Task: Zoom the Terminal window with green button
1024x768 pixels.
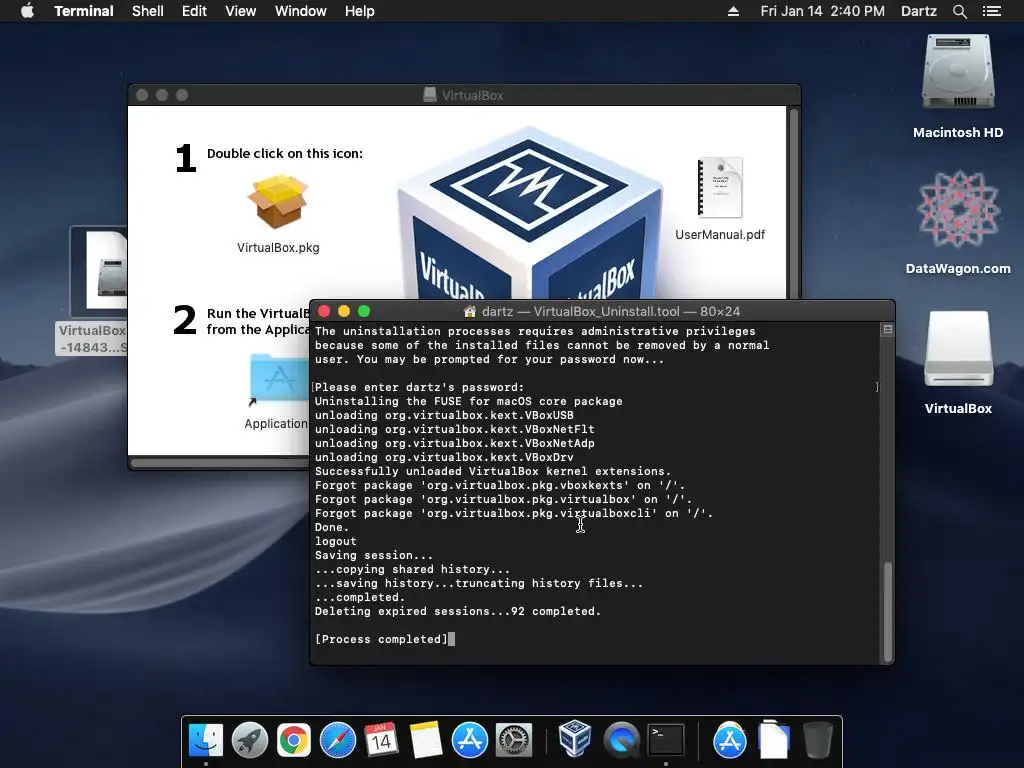Action: click(364, 312)
